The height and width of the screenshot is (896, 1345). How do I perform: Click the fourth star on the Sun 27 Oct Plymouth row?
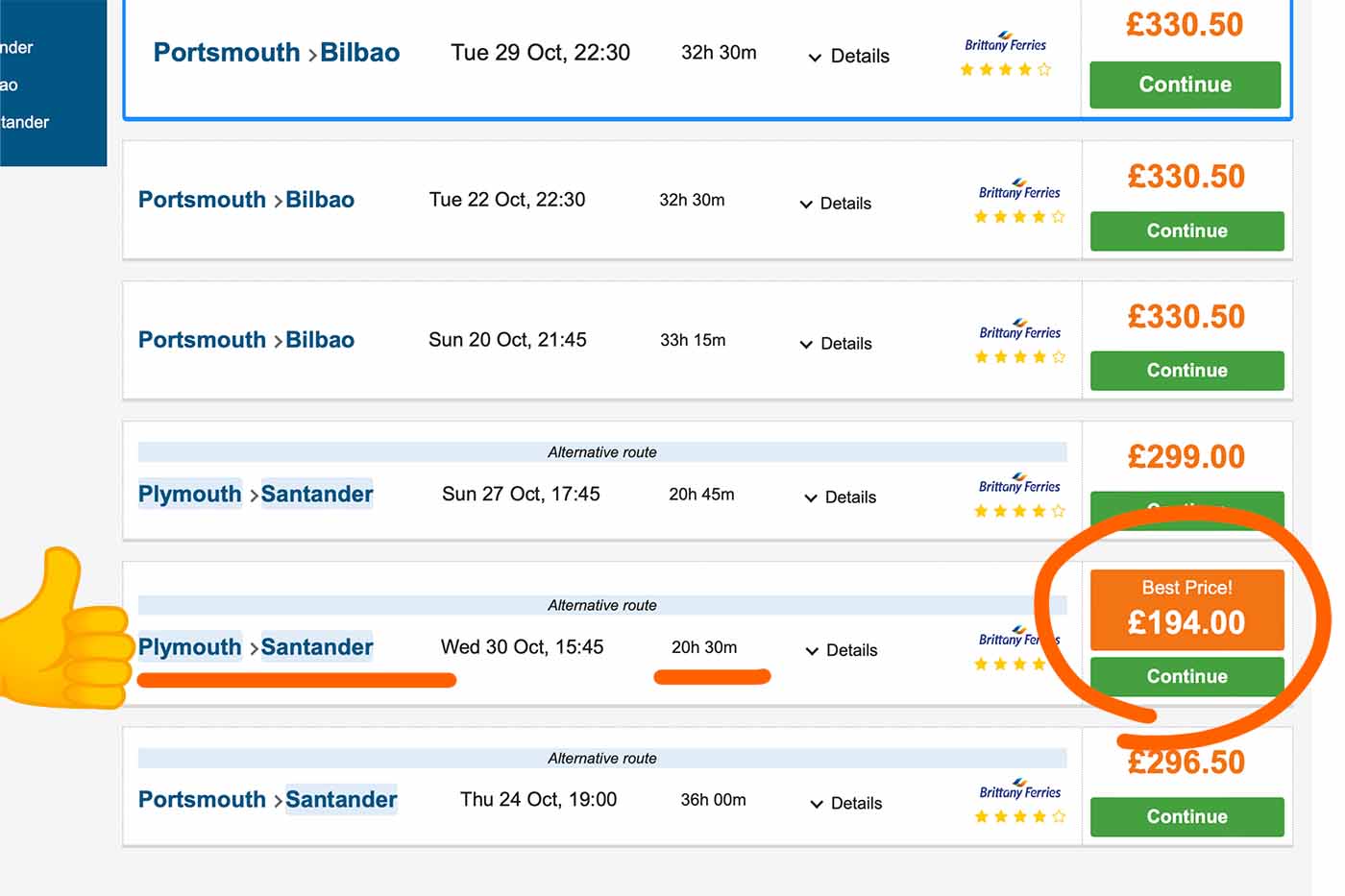1039,511
